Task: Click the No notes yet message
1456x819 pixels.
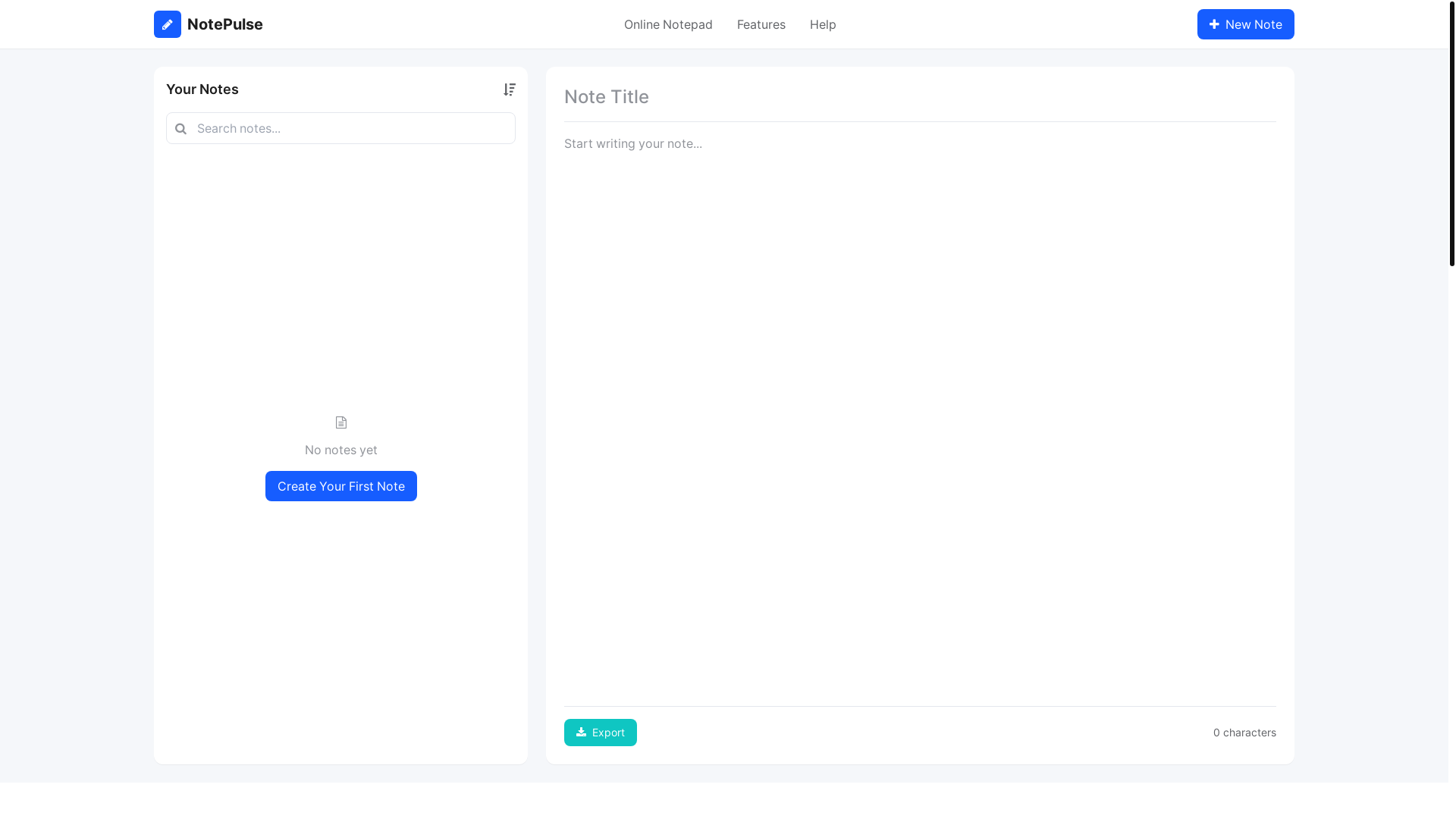Action: (341, 450)
